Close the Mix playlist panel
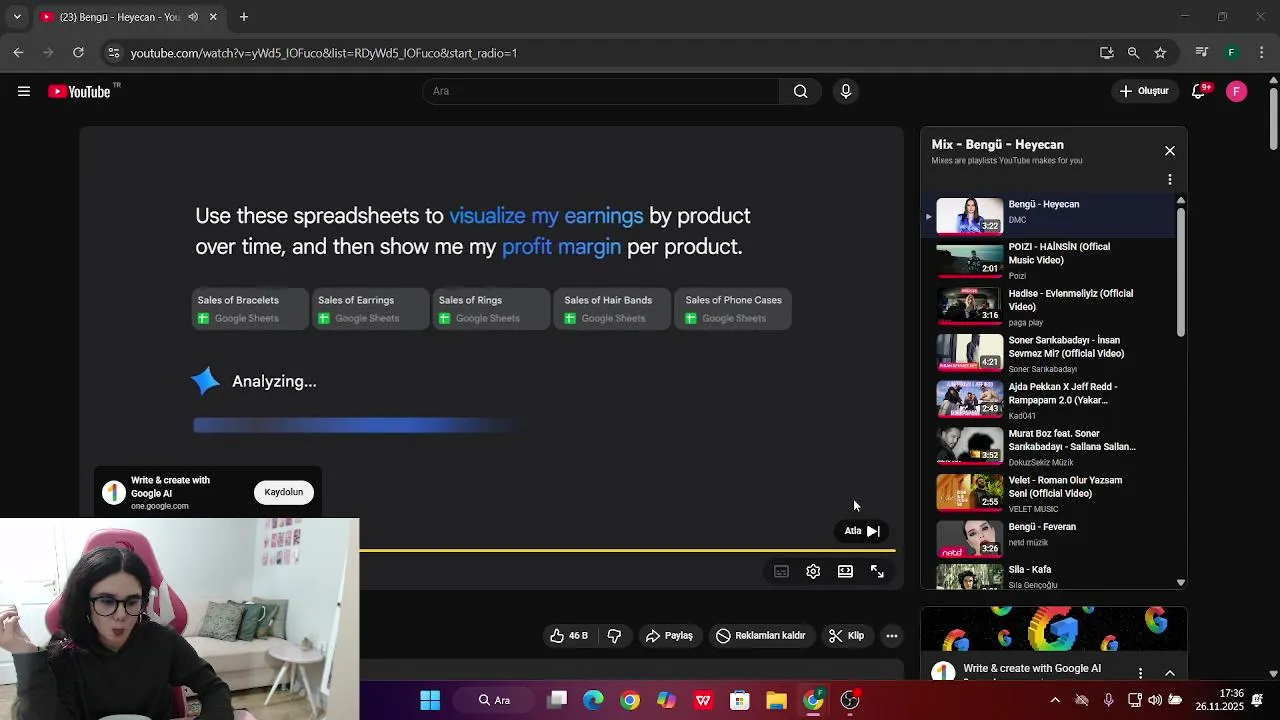The height and width of the screenshot is (720, 1280). [x=1170, y=151]
